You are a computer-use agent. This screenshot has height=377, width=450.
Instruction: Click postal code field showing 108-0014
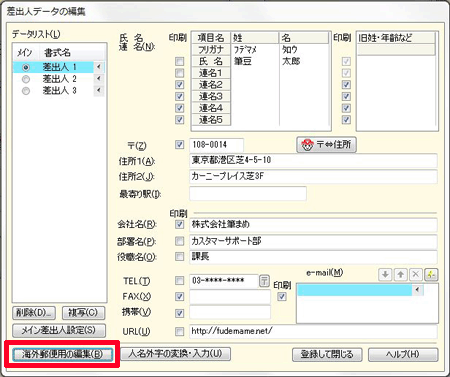(216, 145)
